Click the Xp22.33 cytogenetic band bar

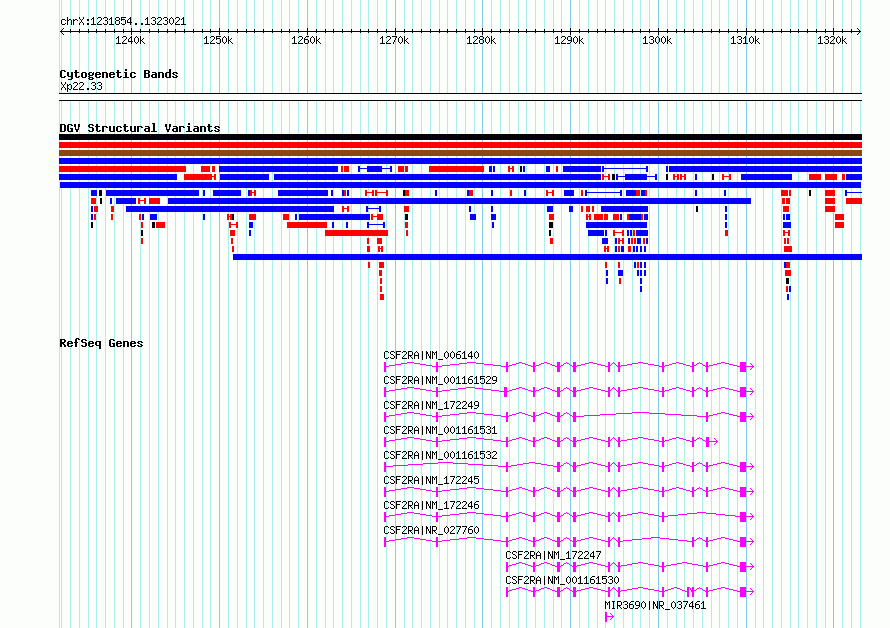pos(460,97)
